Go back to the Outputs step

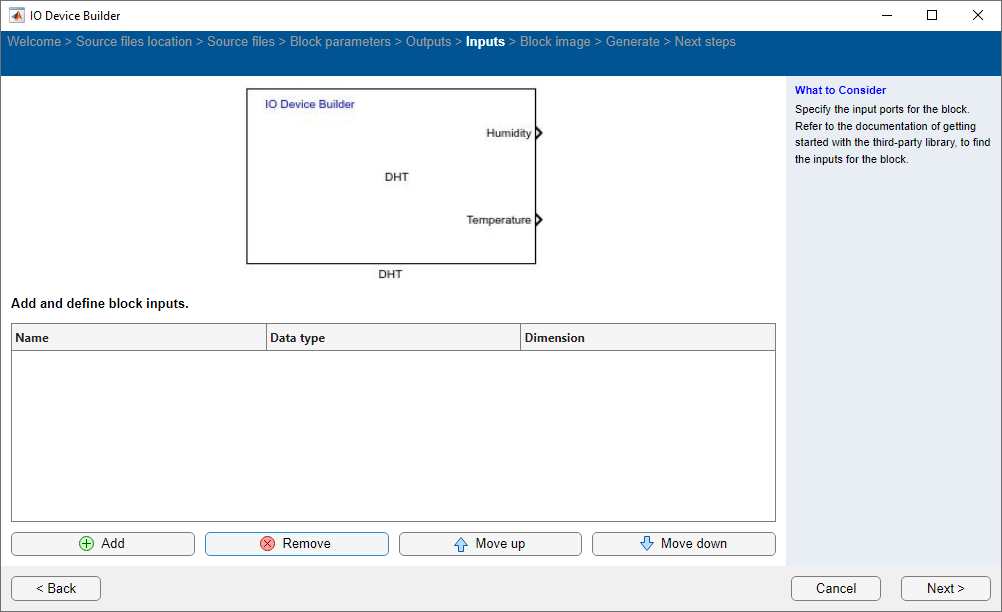pos(428,41)
